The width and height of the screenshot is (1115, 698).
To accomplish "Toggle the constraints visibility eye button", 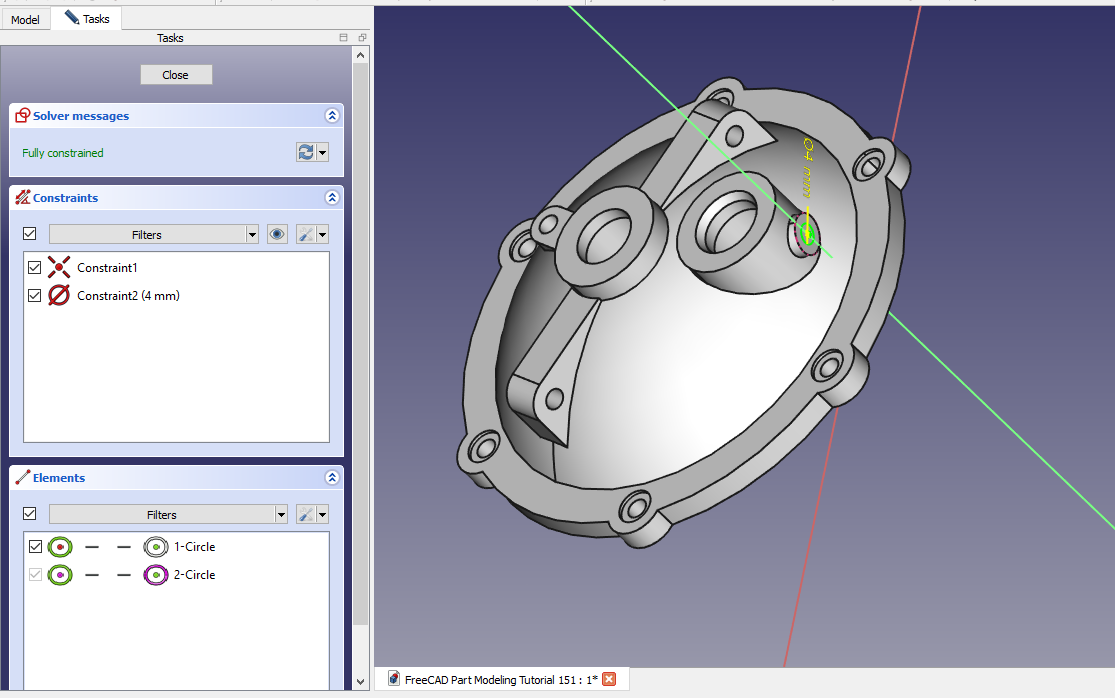I will coord(277,235).
